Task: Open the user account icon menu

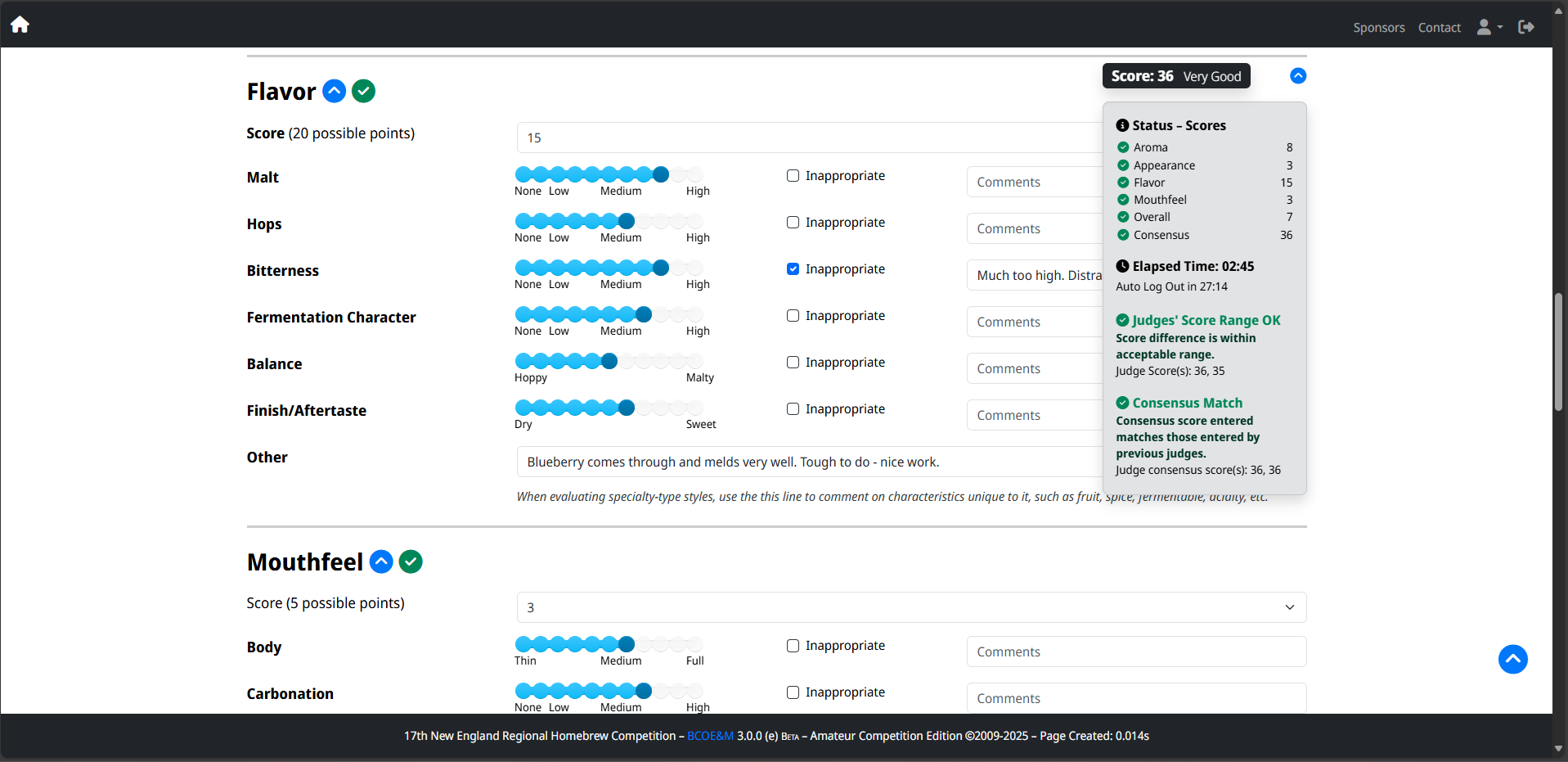Action: coord(1487,27)
